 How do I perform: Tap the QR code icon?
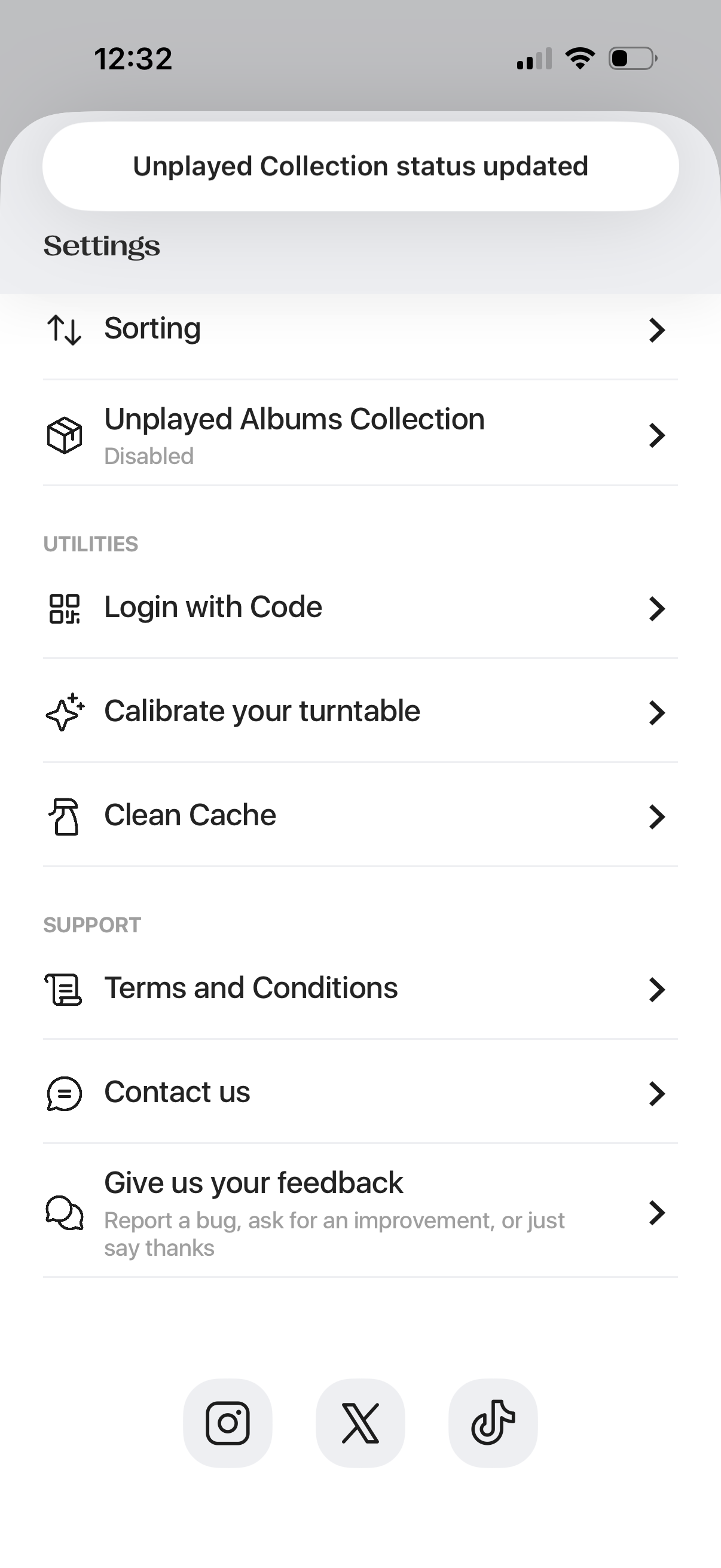[x=65, y=609]
